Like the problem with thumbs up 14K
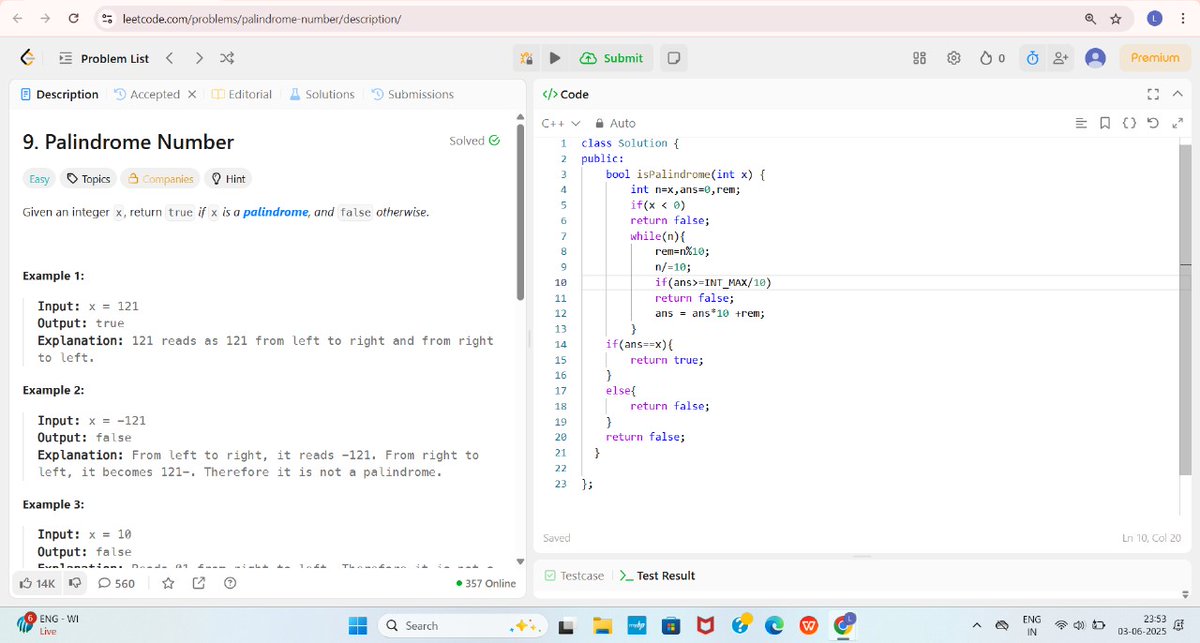The height and width of the screenshot is (643, 1200). (38, 583)
